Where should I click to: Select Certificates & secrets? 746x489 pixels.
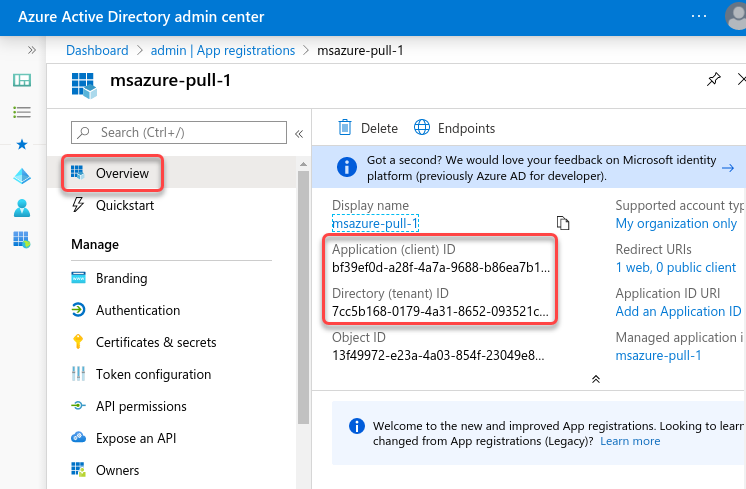(x=156, y=342)
